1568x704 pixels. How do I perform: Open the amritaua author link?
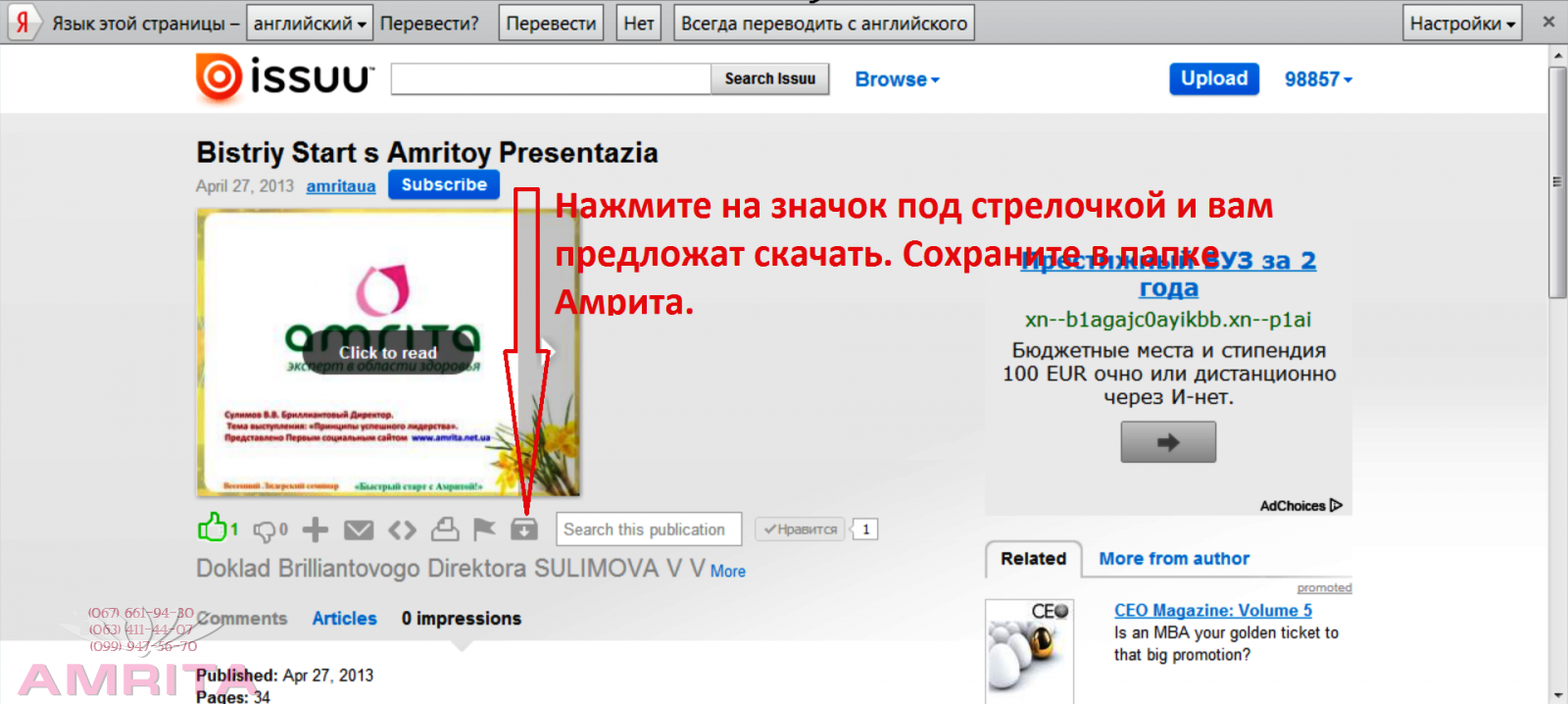click(x=340, y=186)
